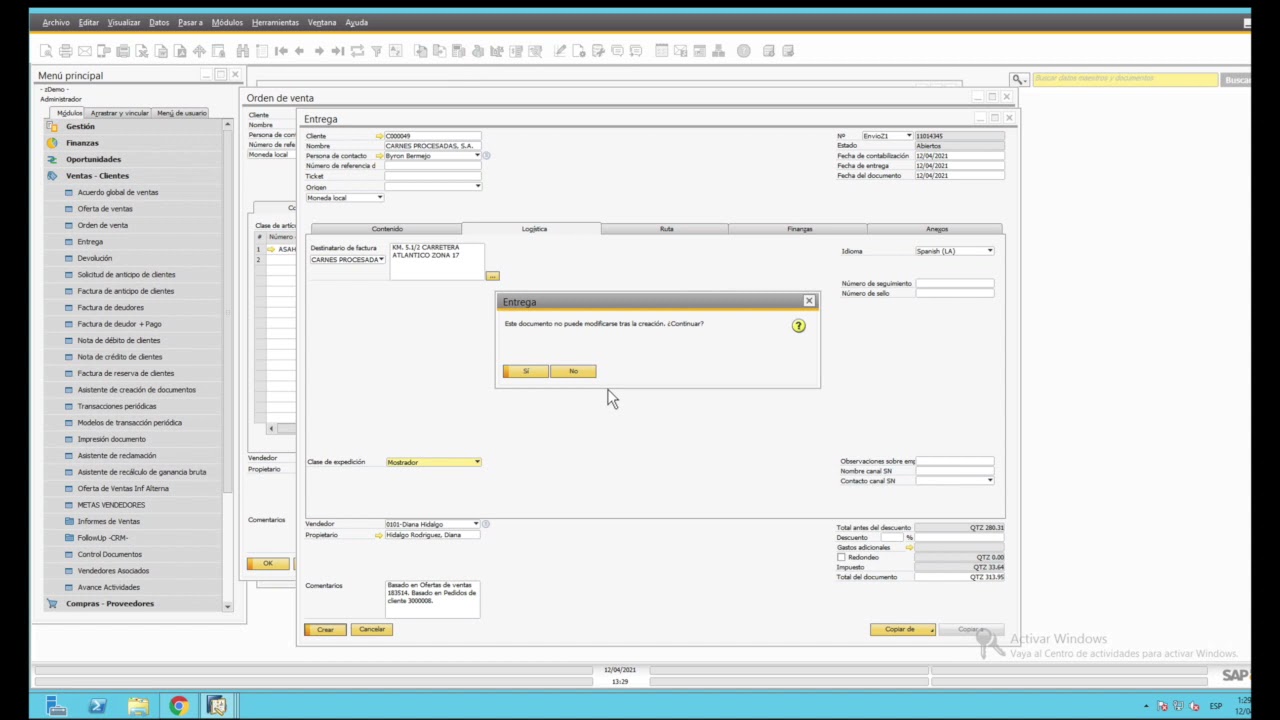Viewport: 1280px width, 720px height.
Task: Expand the Compras - Proveedores module
Action: pos(110,604)
